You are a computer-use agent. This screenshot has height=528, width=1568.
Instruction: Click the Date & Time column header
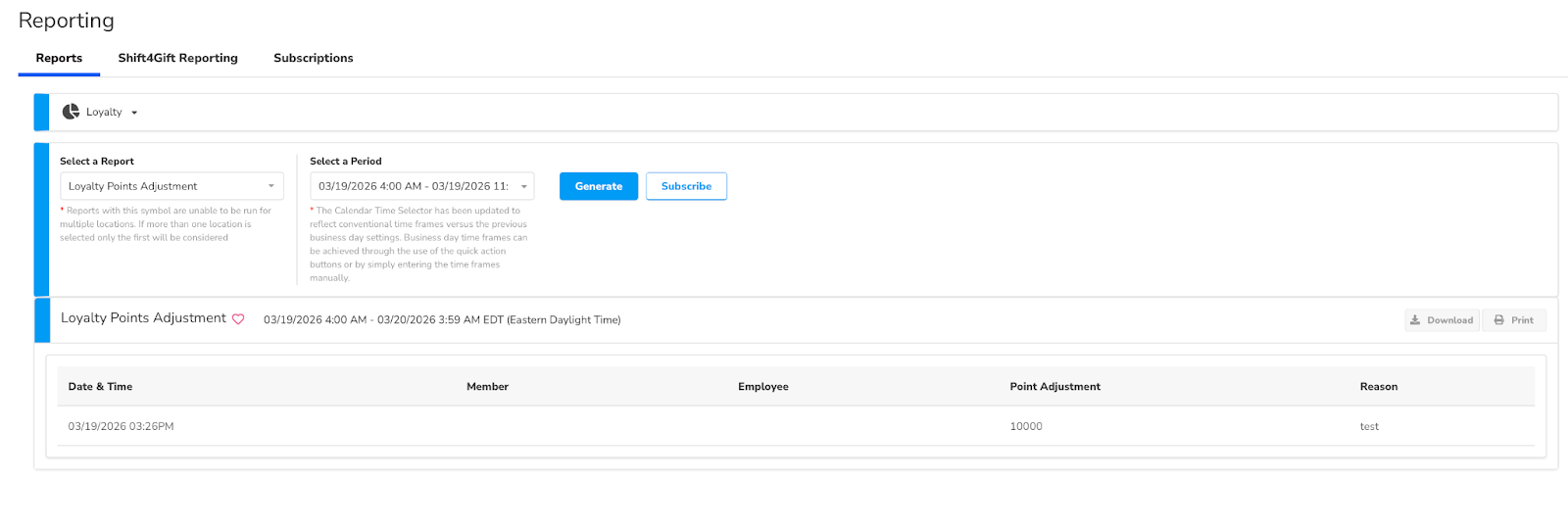(x=100, y=387)
